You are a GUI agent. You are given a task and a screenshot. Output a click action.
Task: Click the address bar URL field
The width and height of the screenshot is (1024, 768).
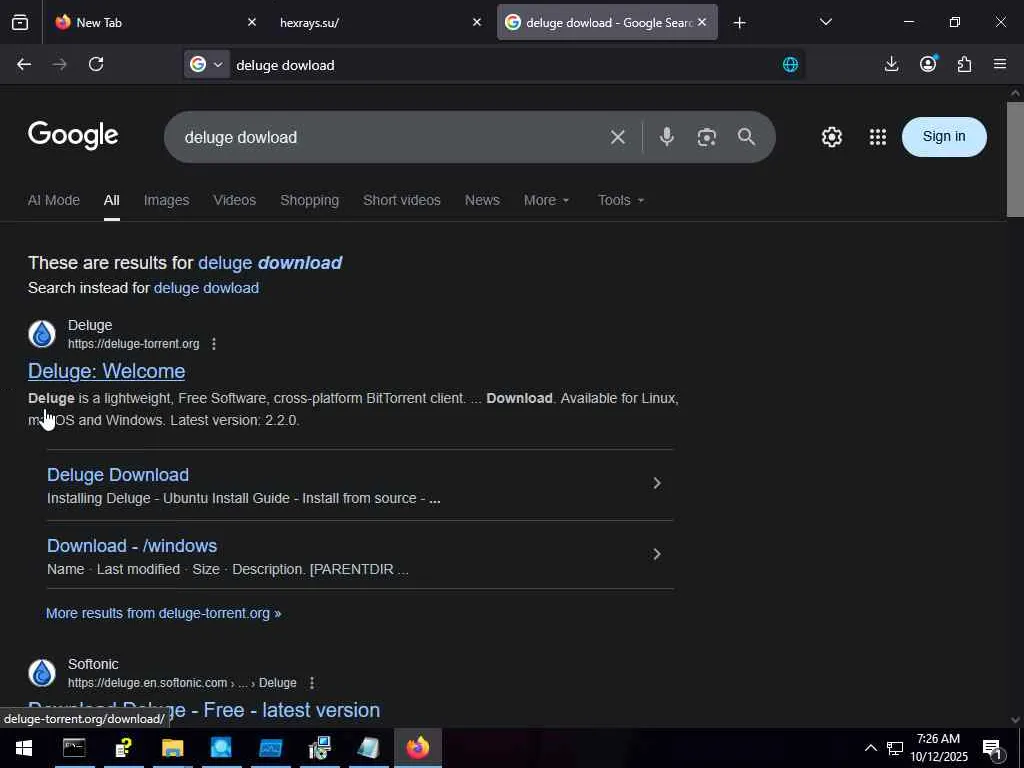503,65
